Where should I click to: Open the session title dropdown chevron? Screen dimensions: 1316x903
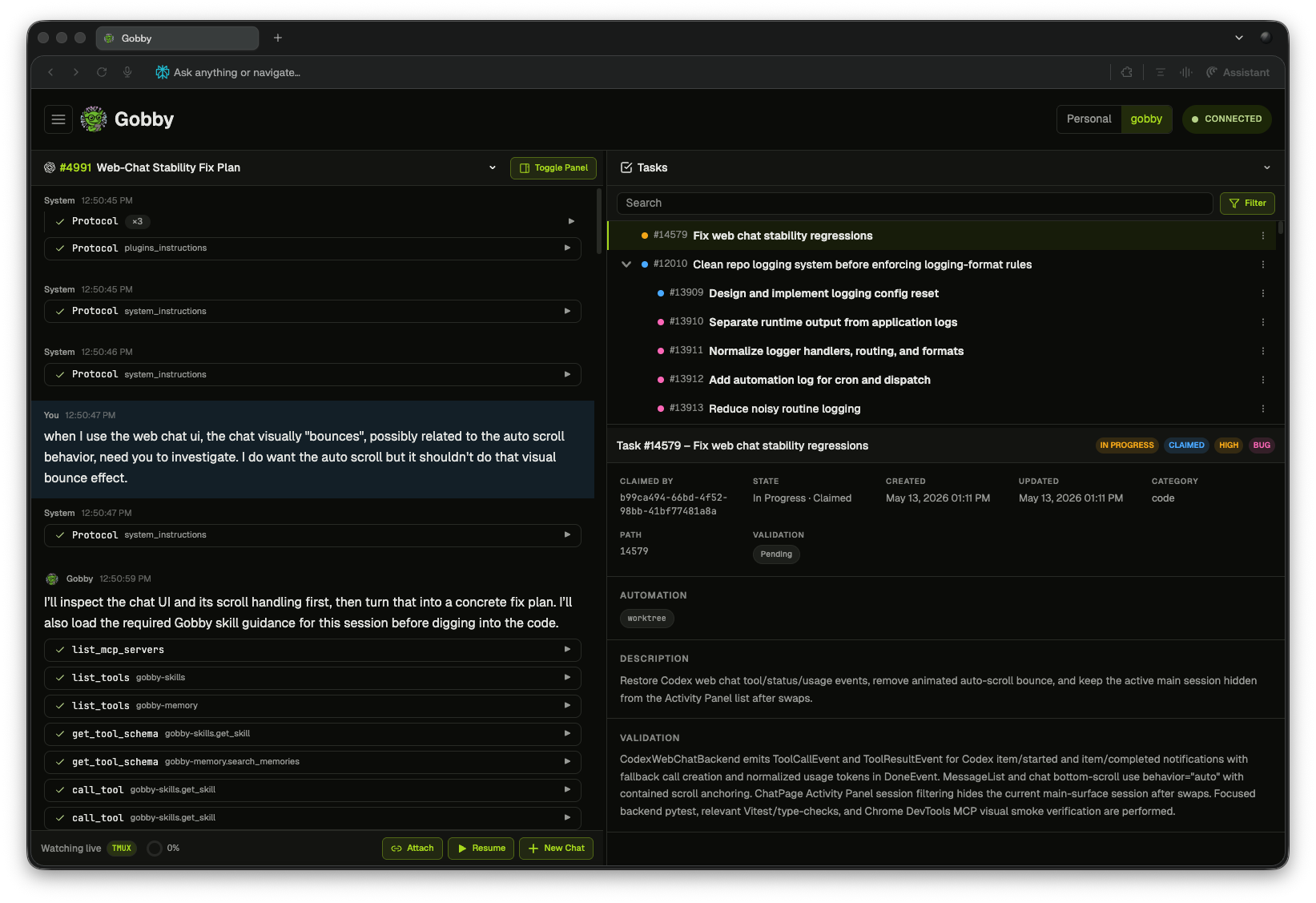click(x=493, y=167)
